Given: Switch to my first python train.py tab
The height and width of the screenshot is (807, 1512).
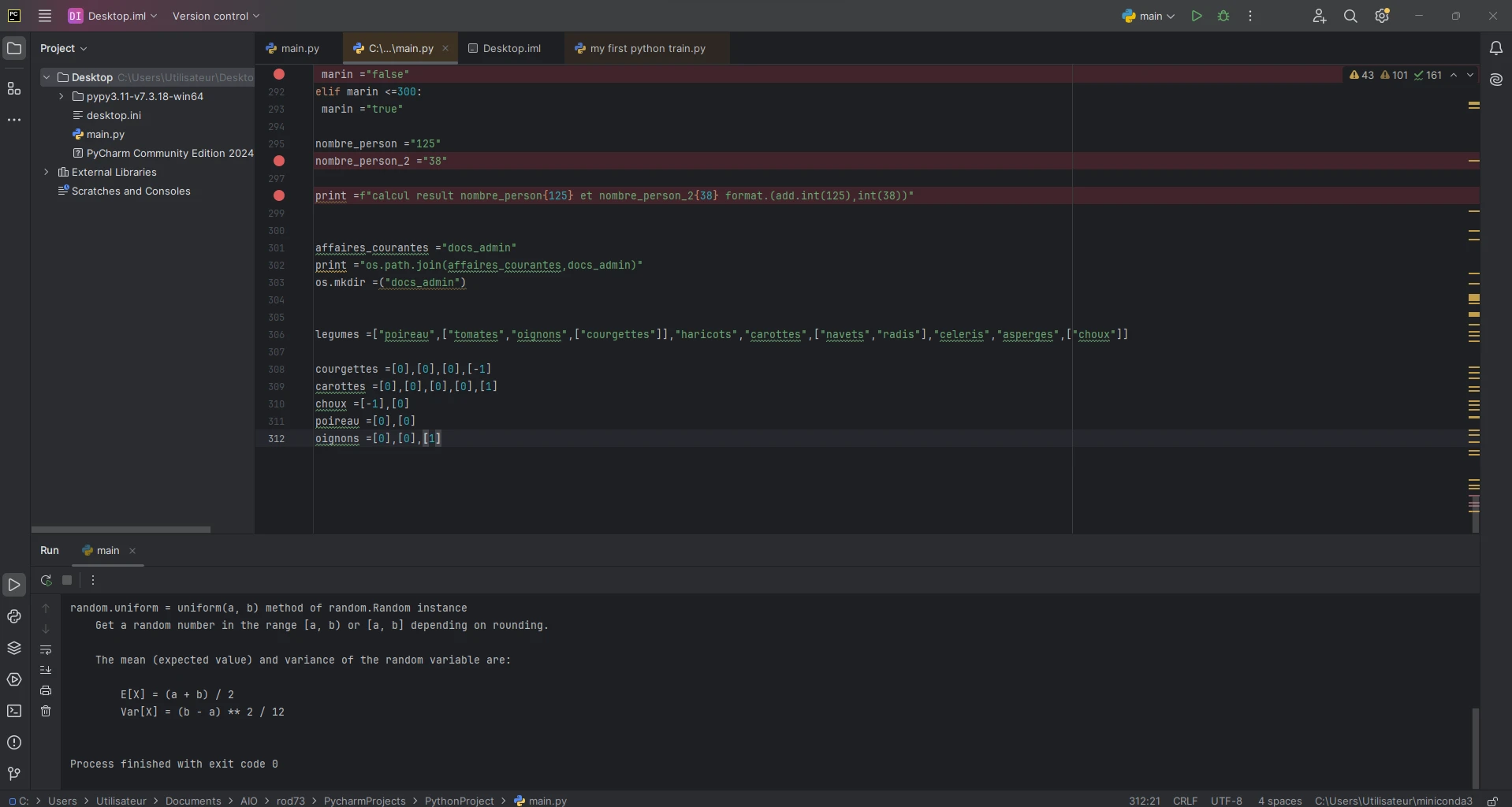Looking at the screenshot, I should click(646, 49).
